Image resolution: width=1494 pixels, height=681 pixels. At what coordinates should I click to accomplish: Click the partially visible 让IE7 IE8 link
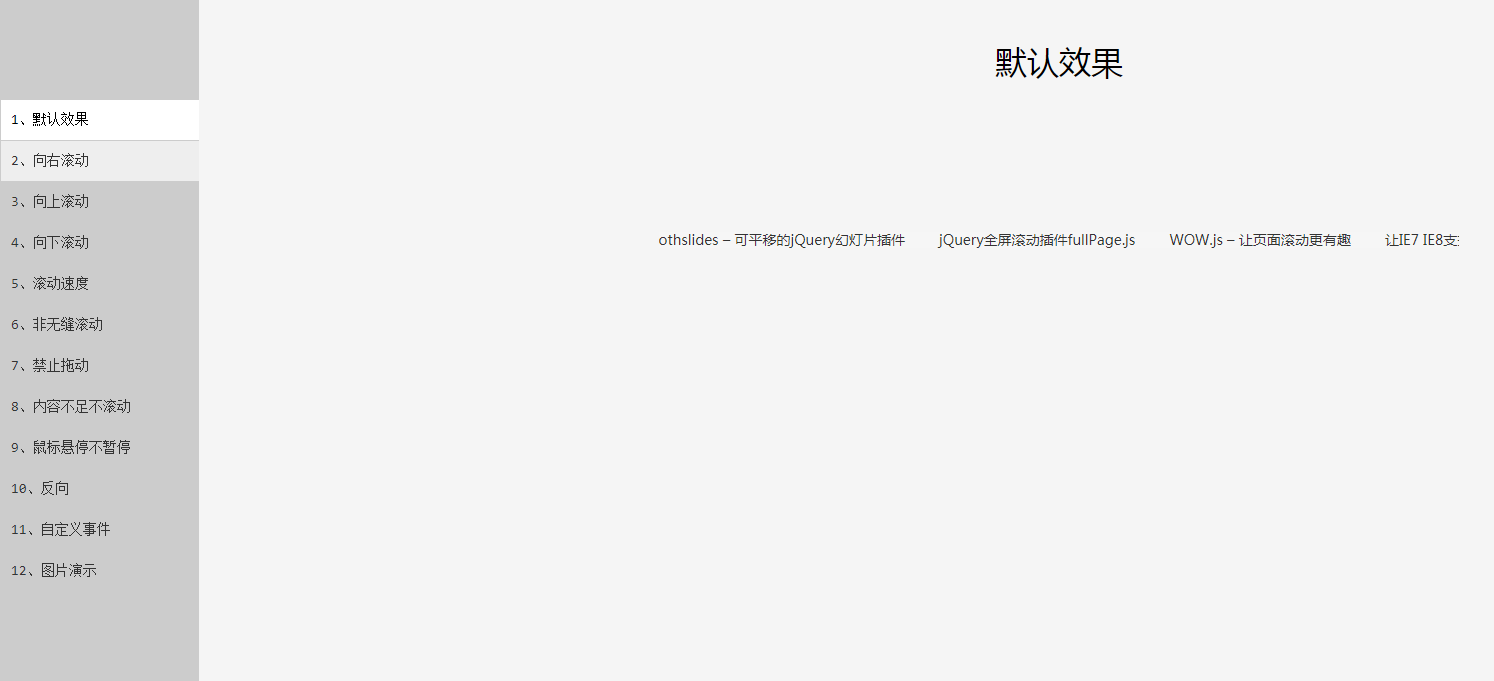(1421, 241)
